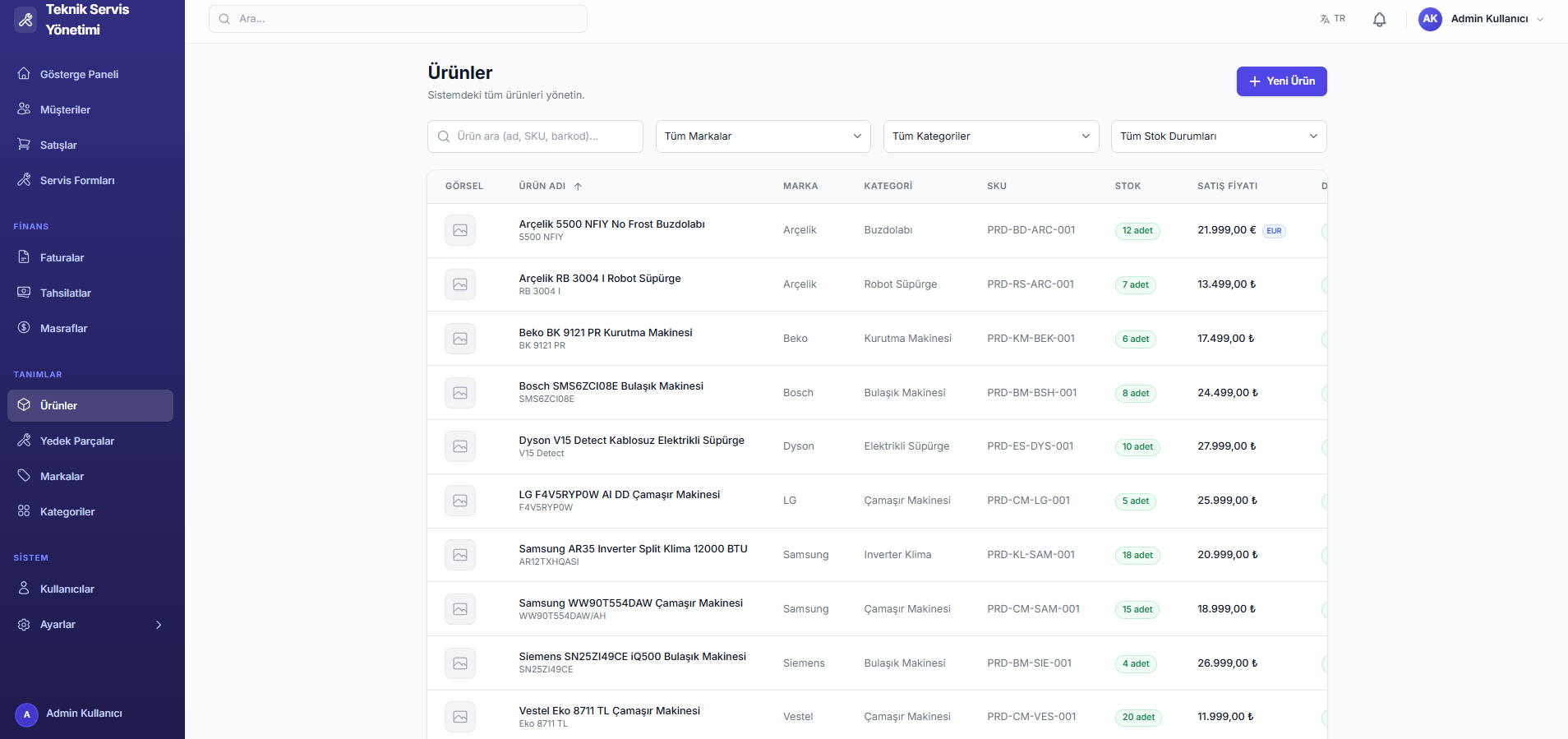Click the Dyson V15 product image icon
This screenshot has height=739, width=1568.
(460, 446)
